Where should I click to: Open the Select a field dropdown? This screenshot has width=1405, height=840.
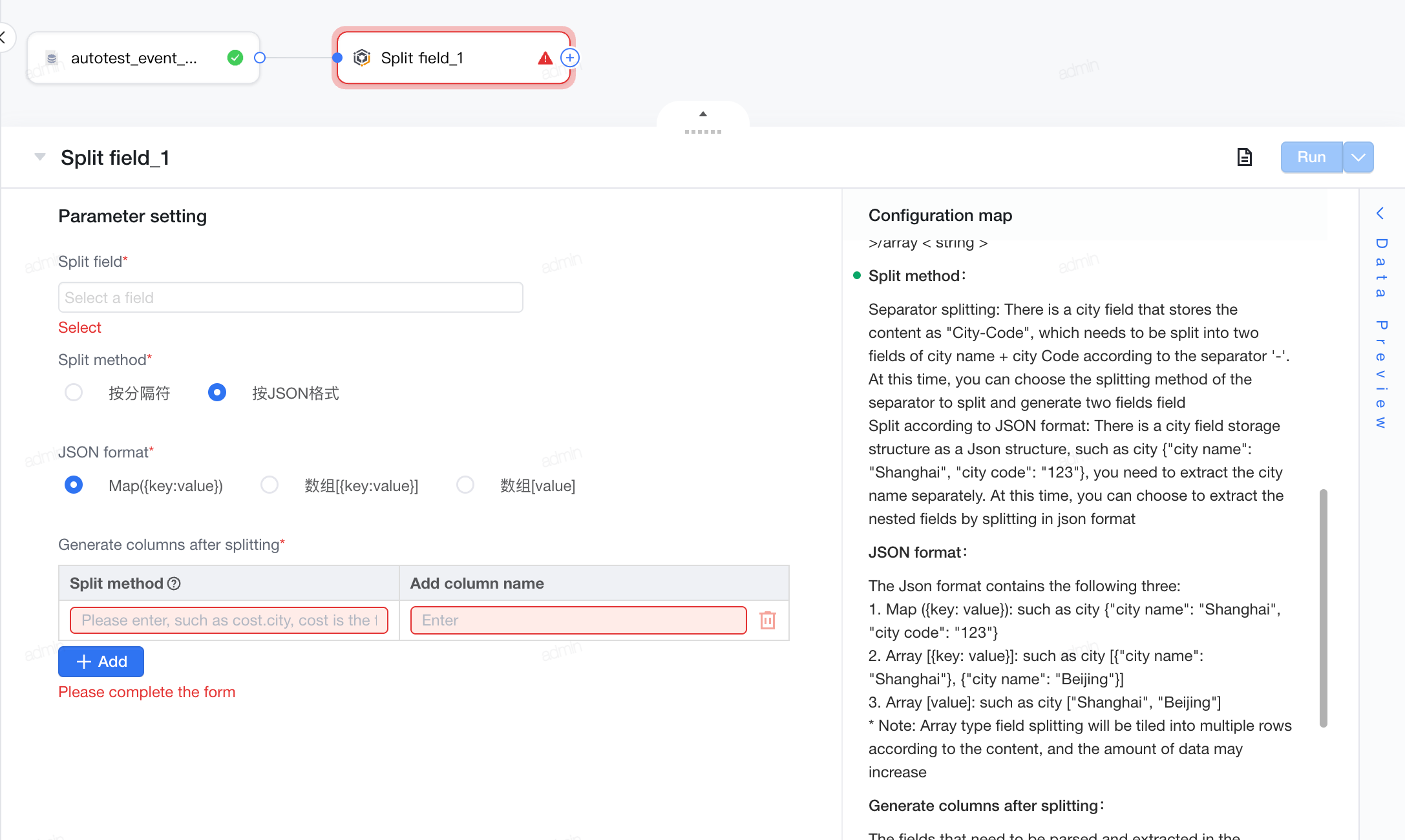tap(290, 297)
